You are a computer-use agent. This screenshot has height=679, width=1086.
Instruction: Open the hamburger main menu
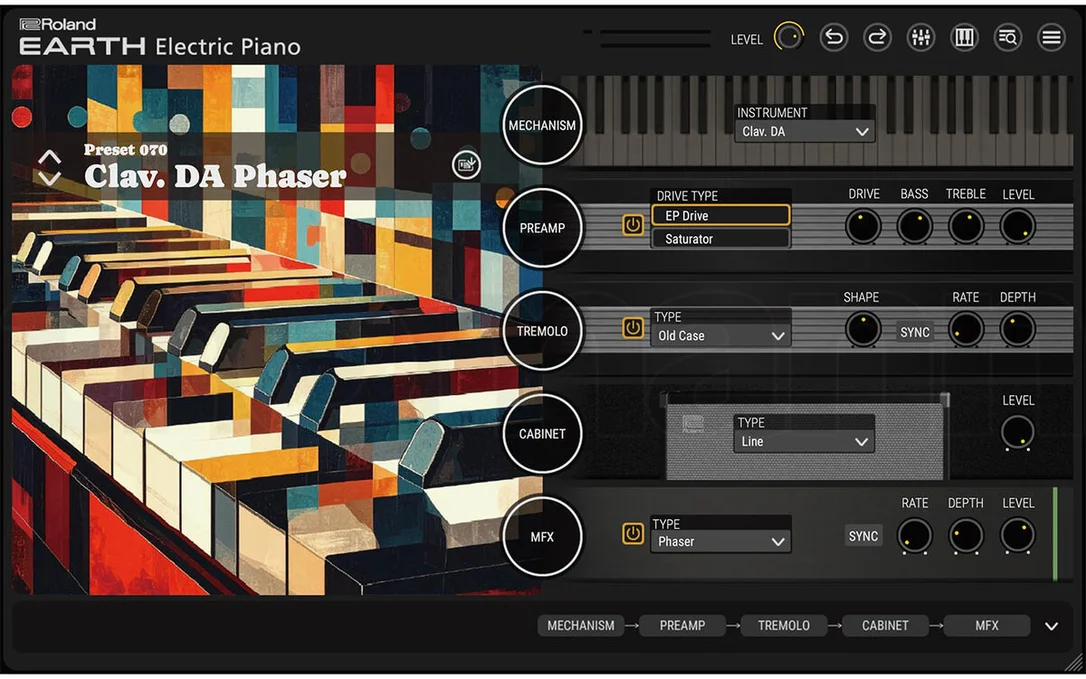[1051, 37]
